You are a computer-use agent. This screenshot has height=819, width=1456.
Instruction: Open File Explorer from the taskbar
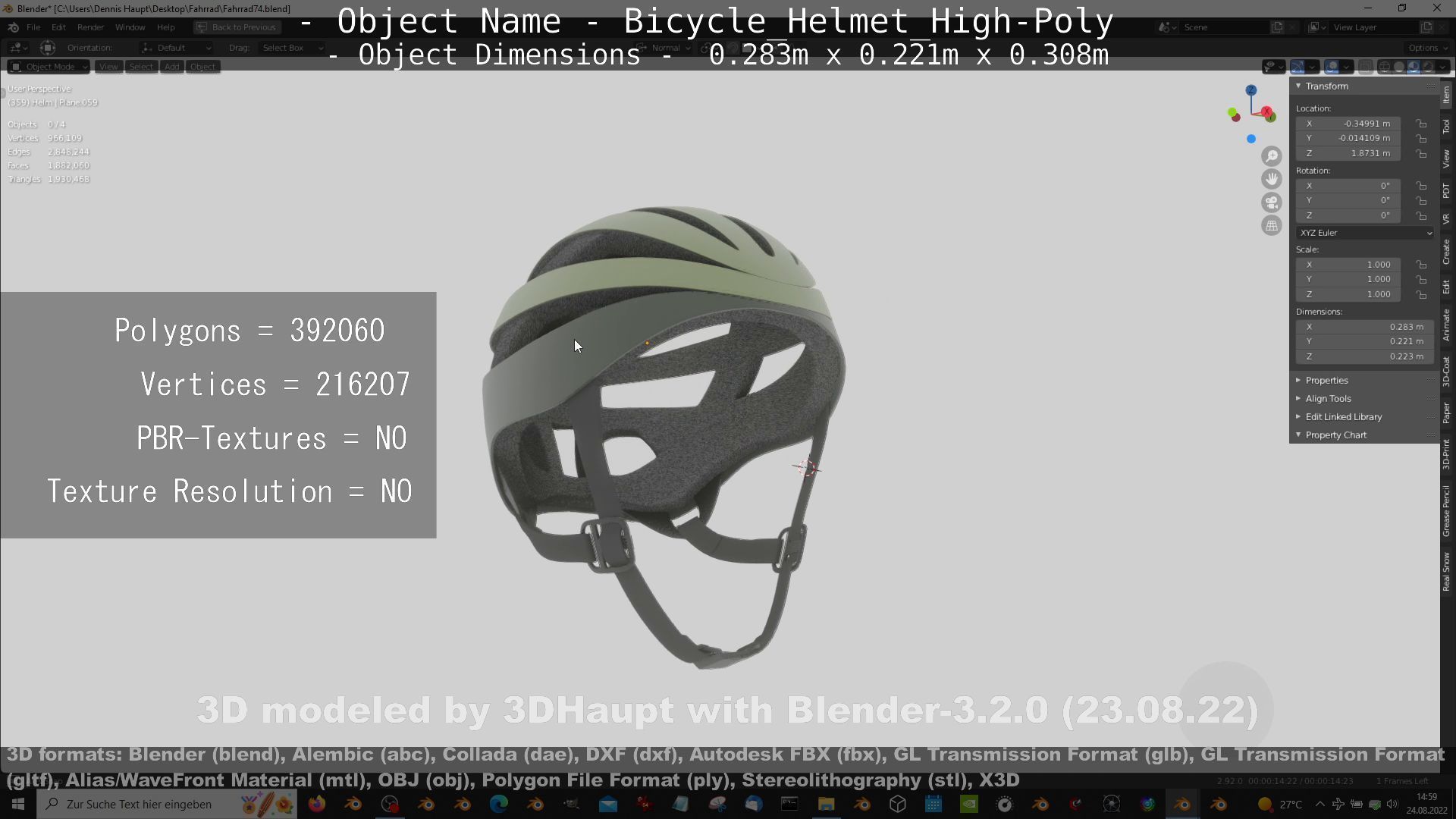[826, 804]
